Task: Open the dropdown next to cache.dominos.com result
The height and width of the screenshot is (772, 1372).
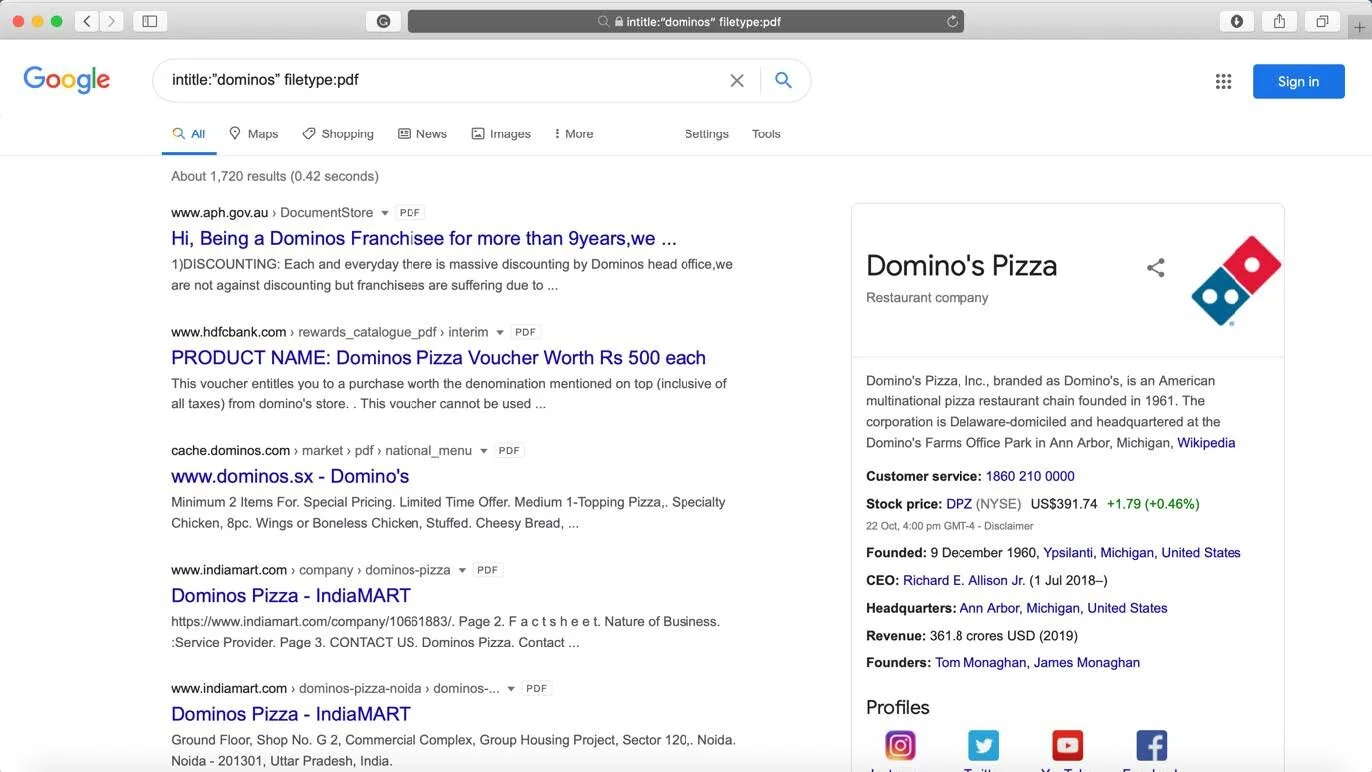Action: point(484,450)
